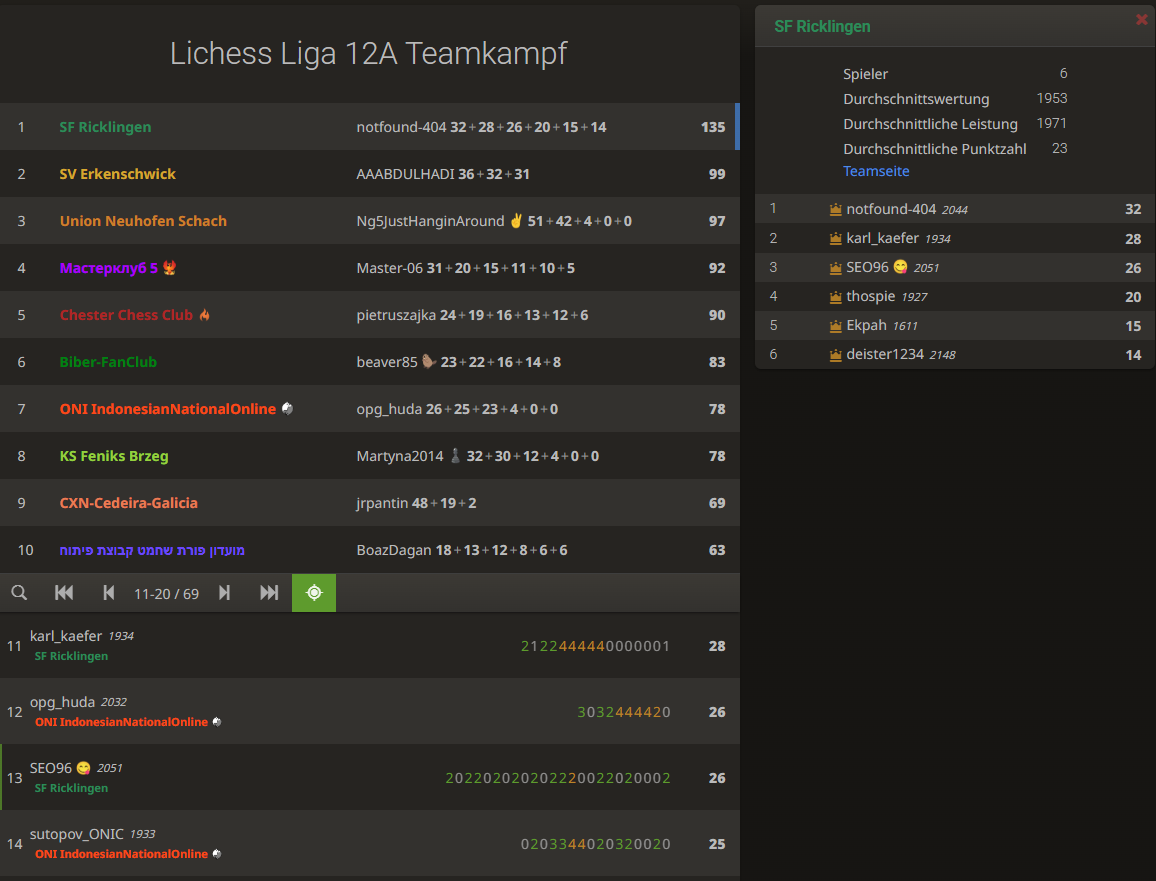Click Durchschnittliche Leistung value 1971
1156x881 pixels.
pos(1051,123)
